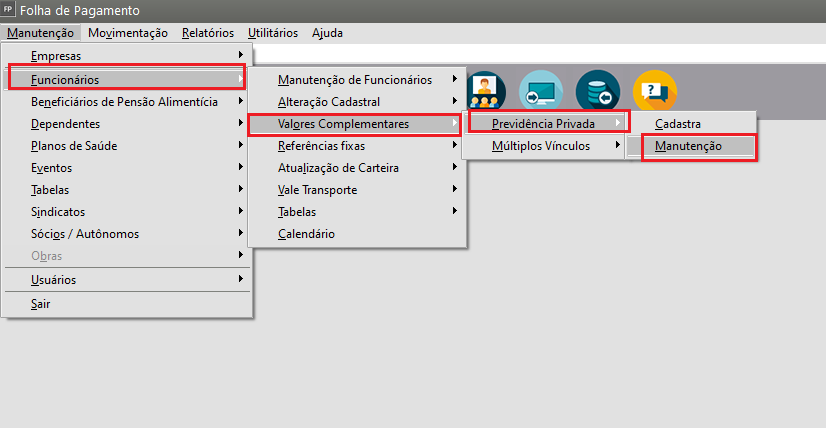
Task: Open the Utilitários menu
Action: tap(273, 33)
